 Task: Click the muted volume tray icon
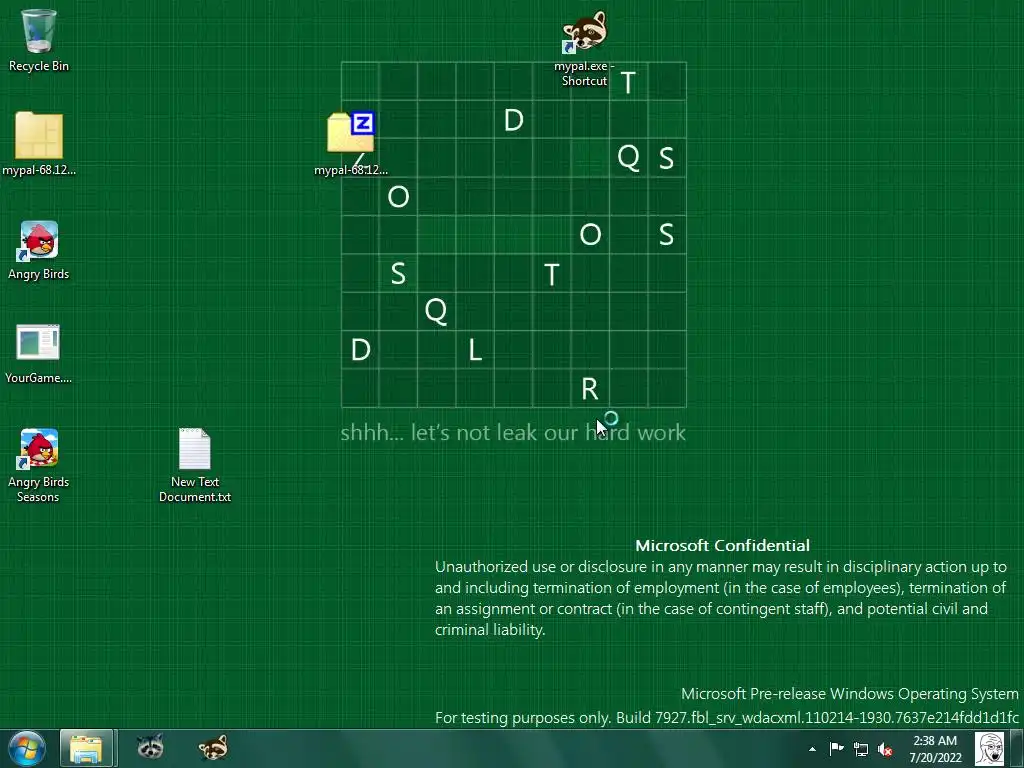coord(885,749)
